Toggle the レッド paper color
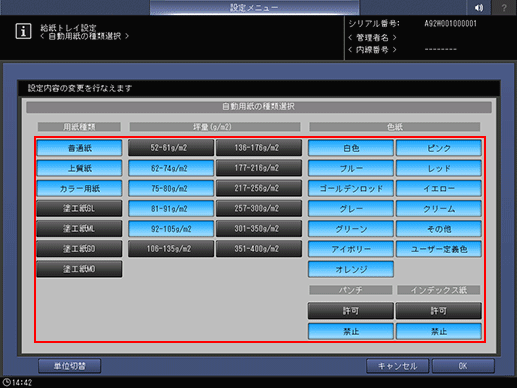The image size is (517, 388). coord(439,168)
